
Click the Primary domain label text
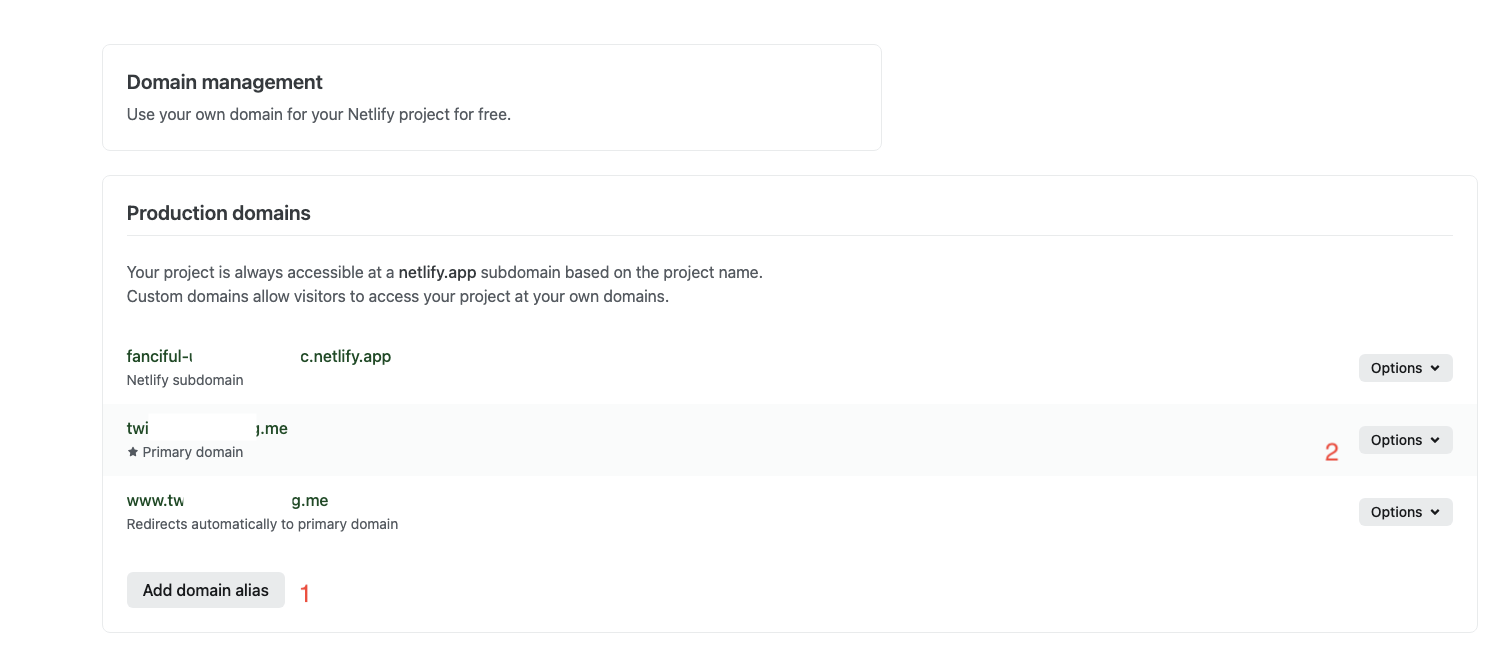(193, 452)
